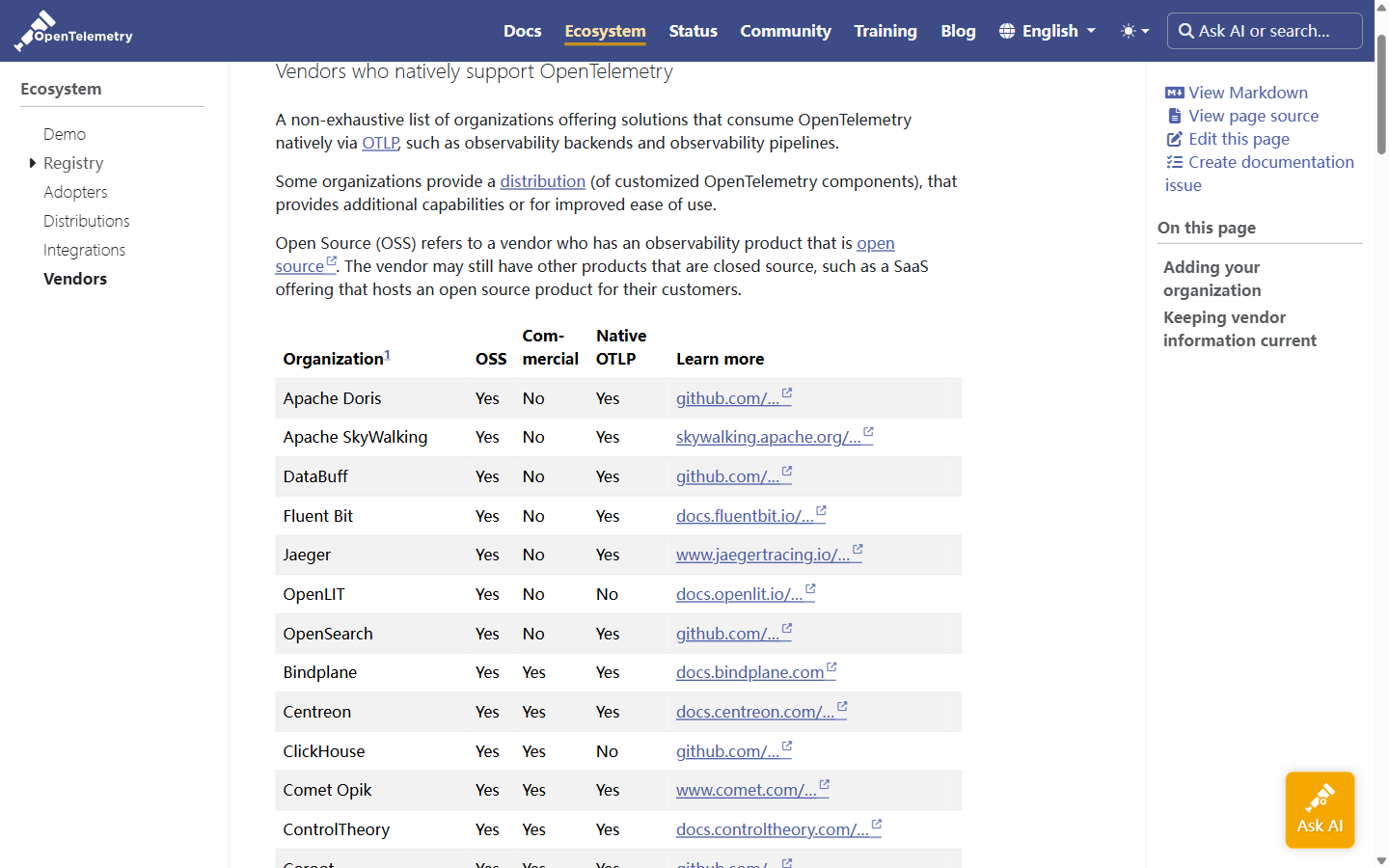1389x868 pixels.
Task: Jump to Adding your organization section
Action: (x=1212, y=279)
